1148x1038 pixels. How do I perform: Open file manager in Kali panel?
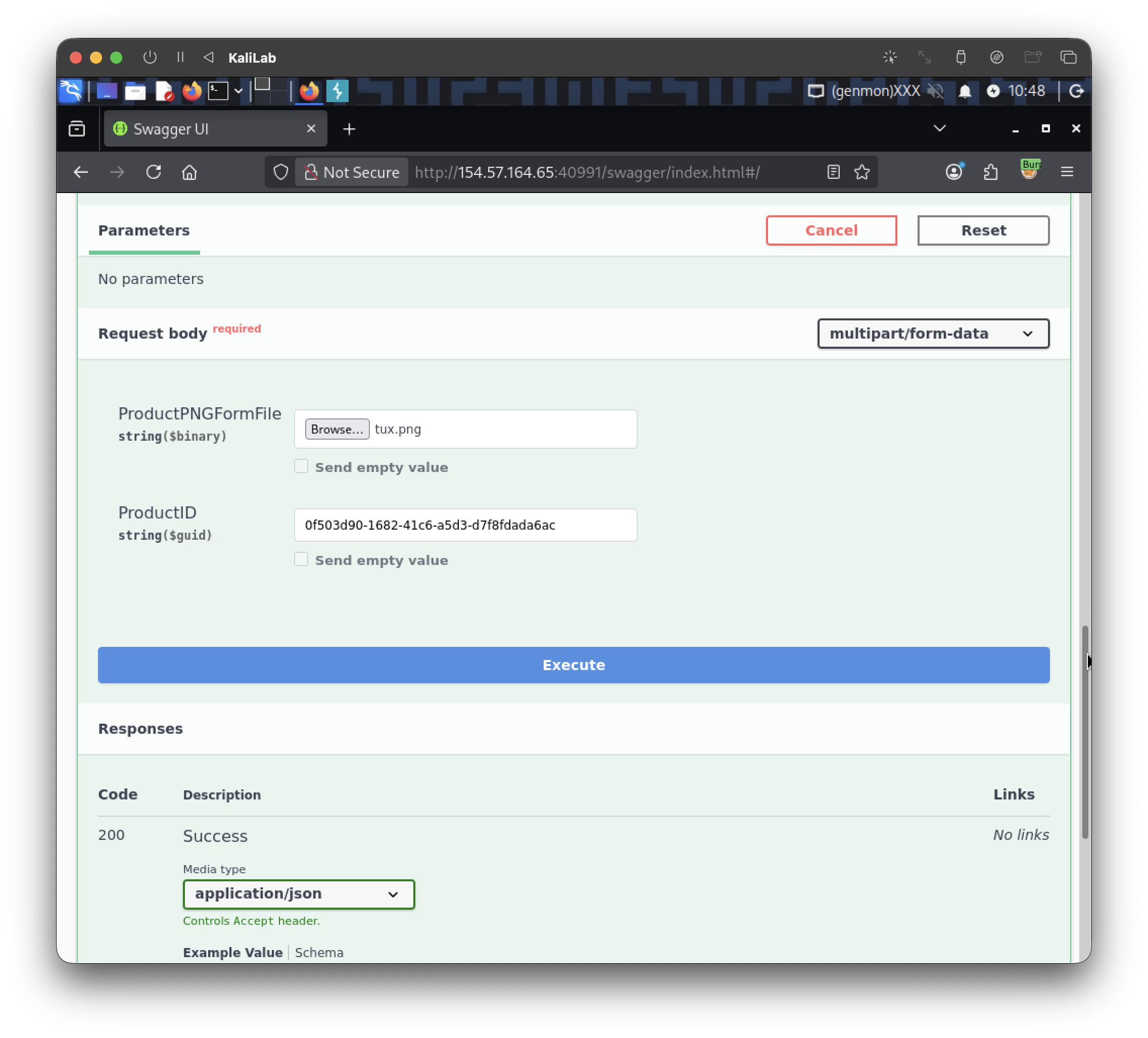135,91
